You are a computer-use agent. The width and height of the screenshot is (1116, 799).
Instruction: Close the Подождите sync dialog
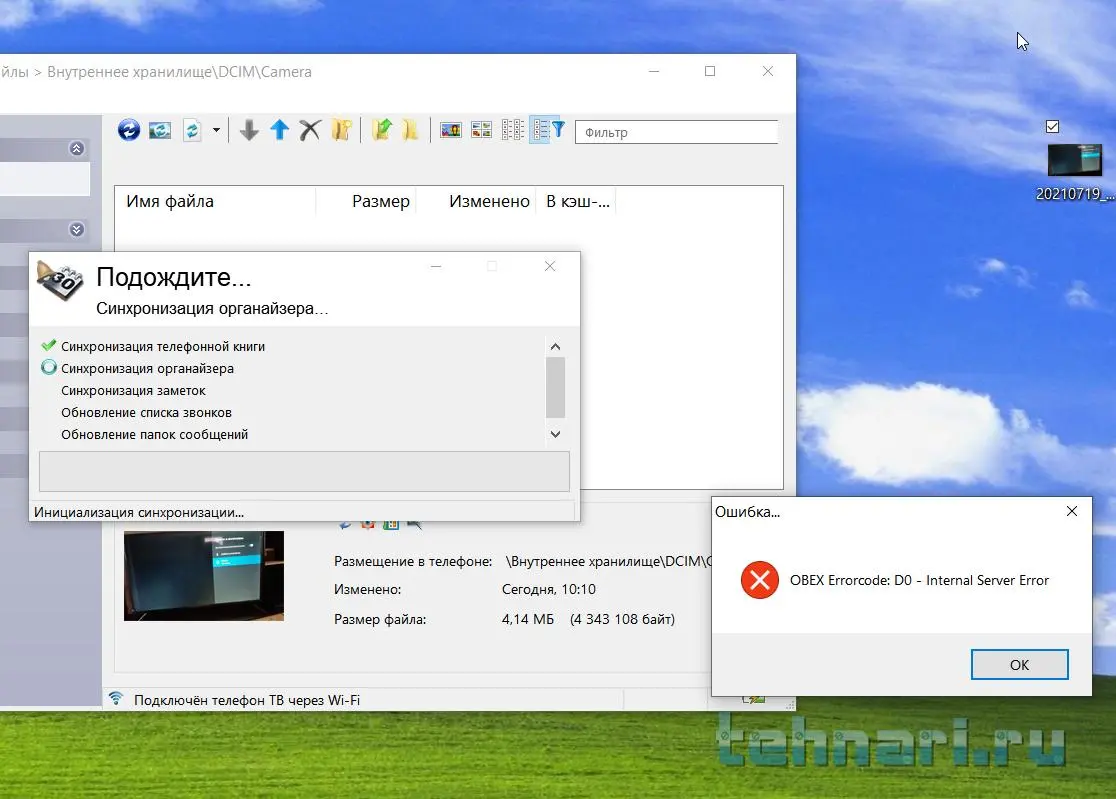549,266
